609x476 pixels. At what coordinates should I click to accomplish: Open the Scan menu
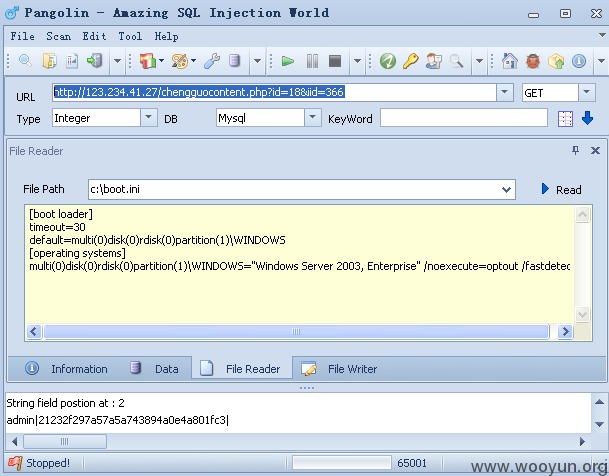coord(58,36)
